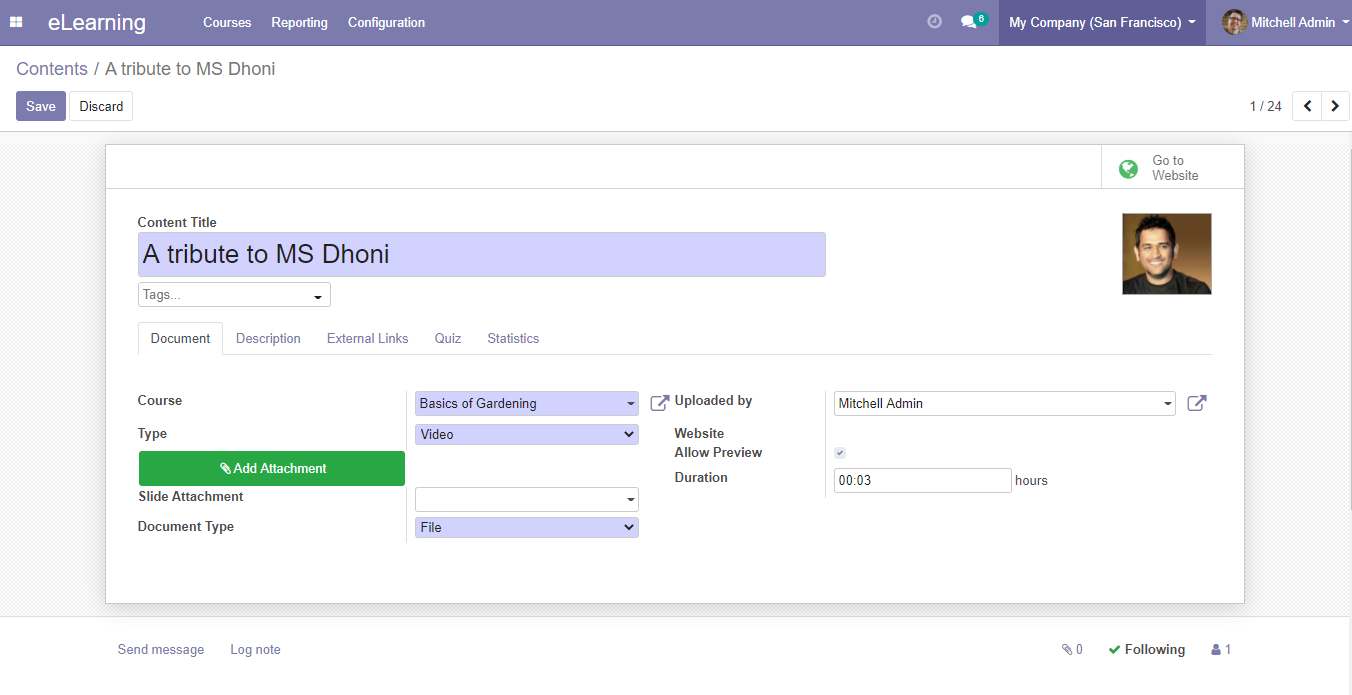Click the Course field label
The width and height of the screenshot is (1352, 695).
[160, 401]
